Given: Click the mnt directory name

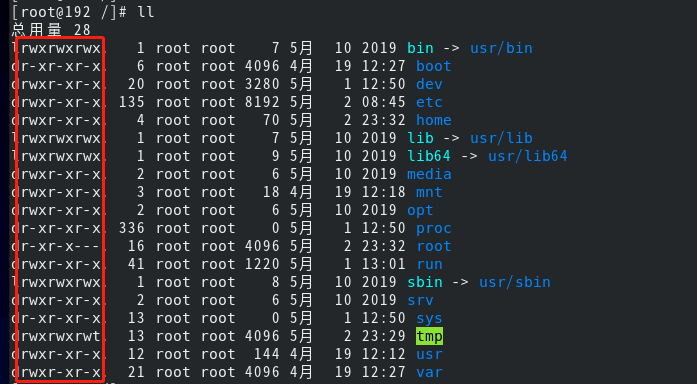Looking at the screenshot, I should point(429,192).
